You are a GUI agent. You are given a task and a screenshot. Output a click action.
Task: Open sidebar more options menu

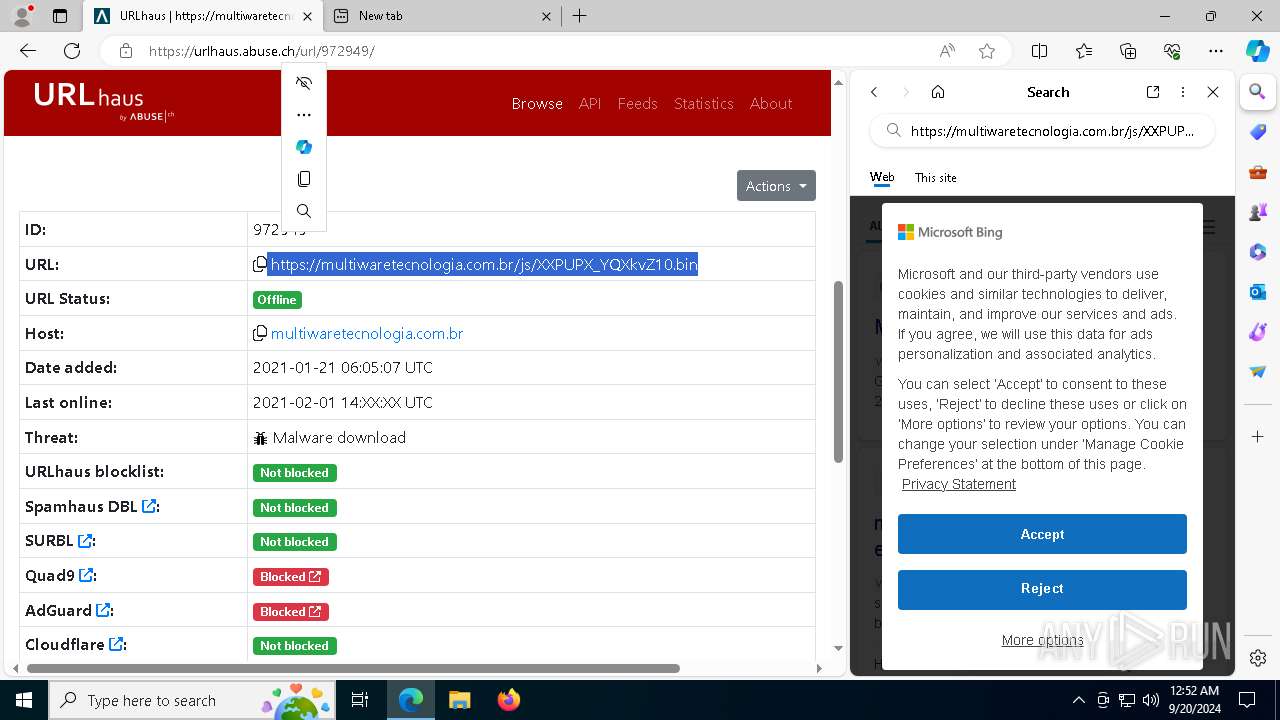click(x=1183, y=92)
